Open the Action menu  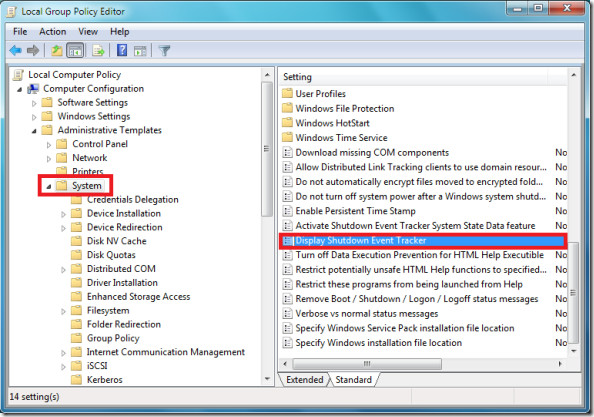click(53, 31)
